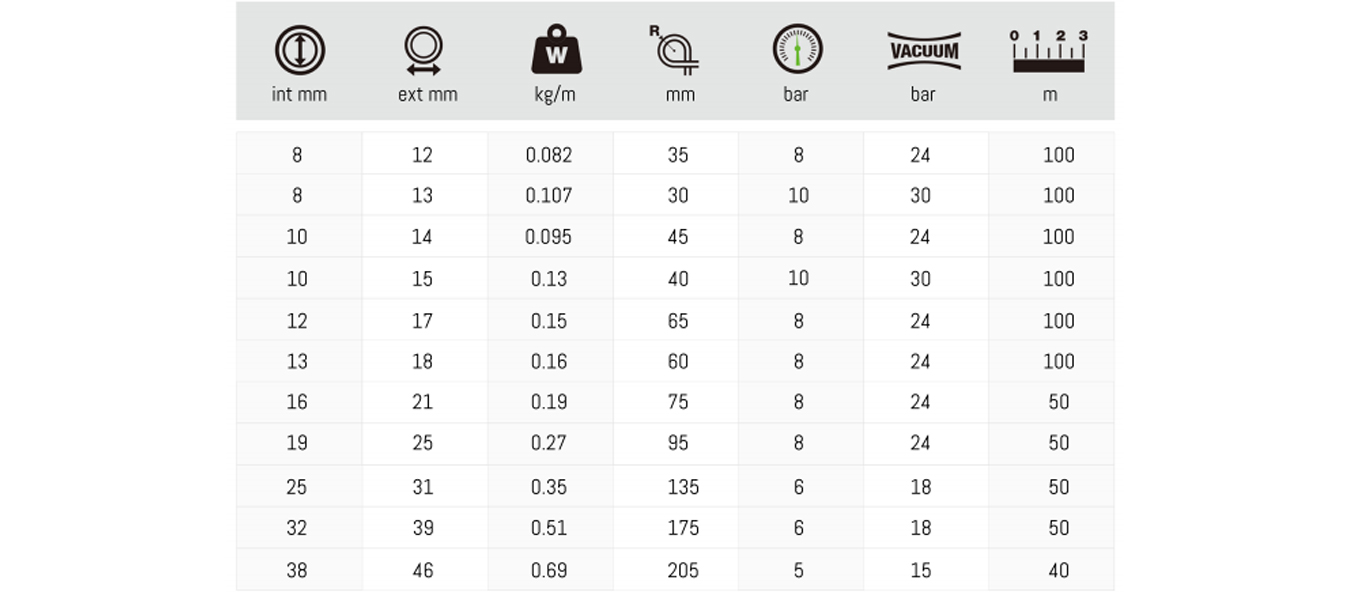Click the 0.082 weight cell

549,155
